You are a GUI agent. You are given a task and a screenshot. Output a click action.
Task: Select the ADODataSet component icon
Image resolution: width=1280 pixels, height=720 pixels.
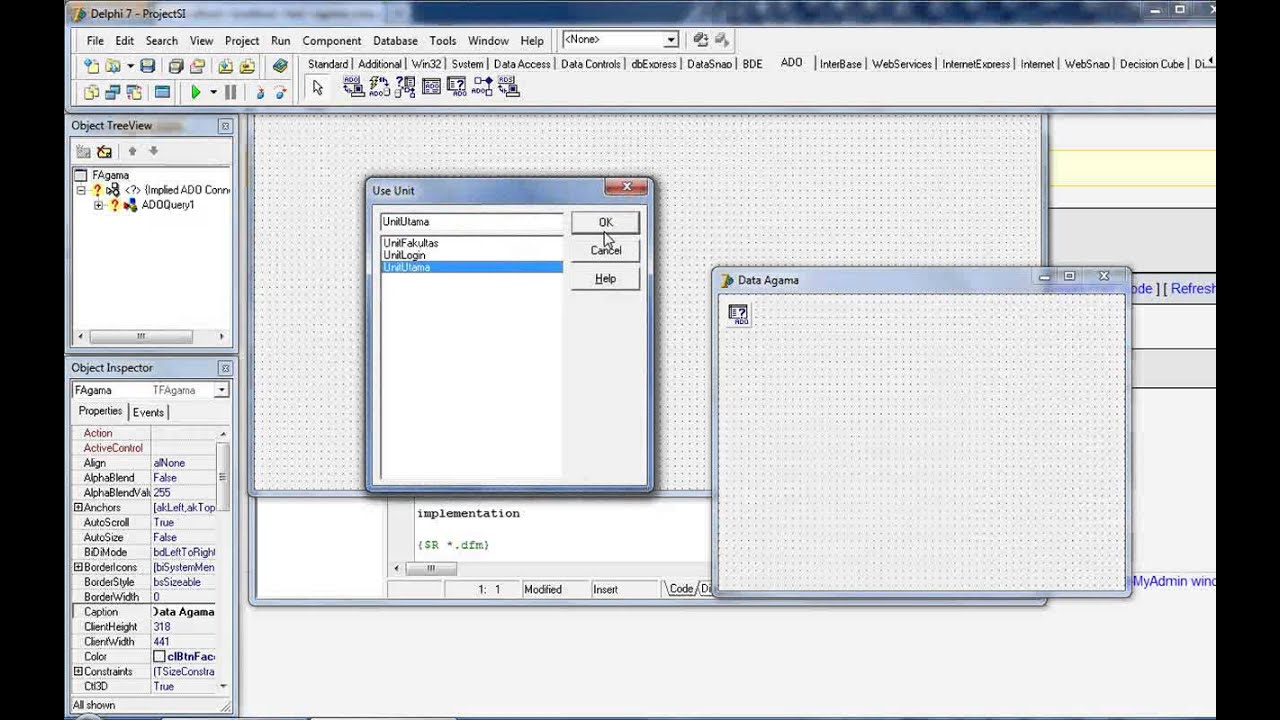tap(406, 87)
